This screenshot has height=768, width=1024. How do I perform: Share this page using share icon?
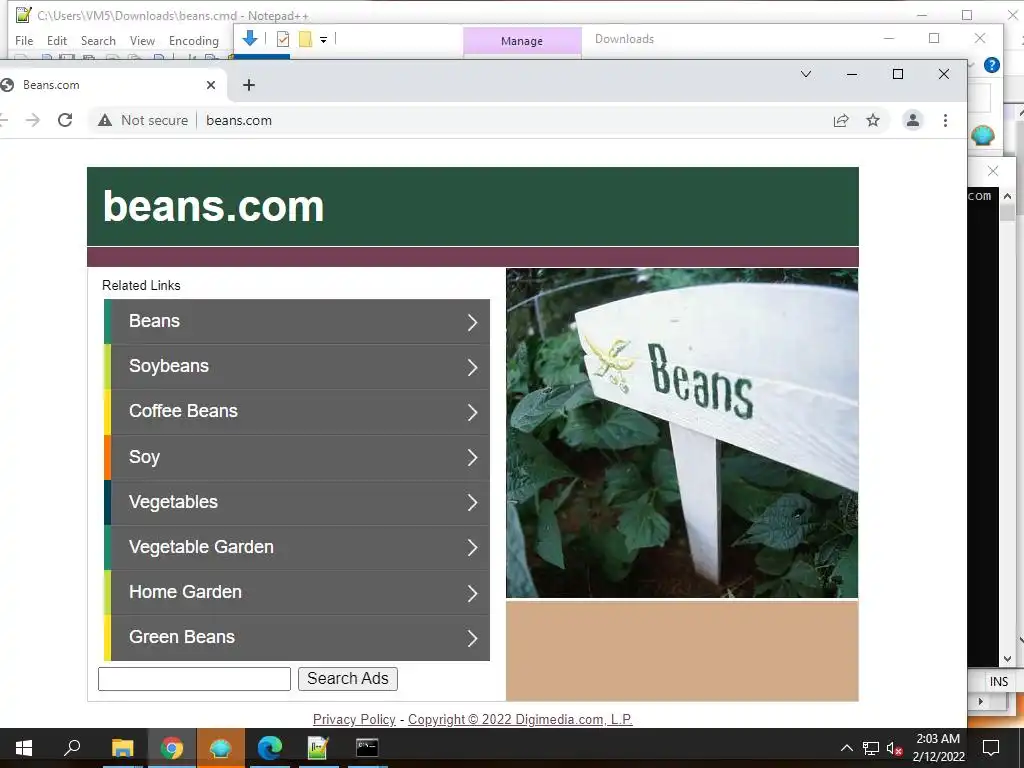point(841,120)
